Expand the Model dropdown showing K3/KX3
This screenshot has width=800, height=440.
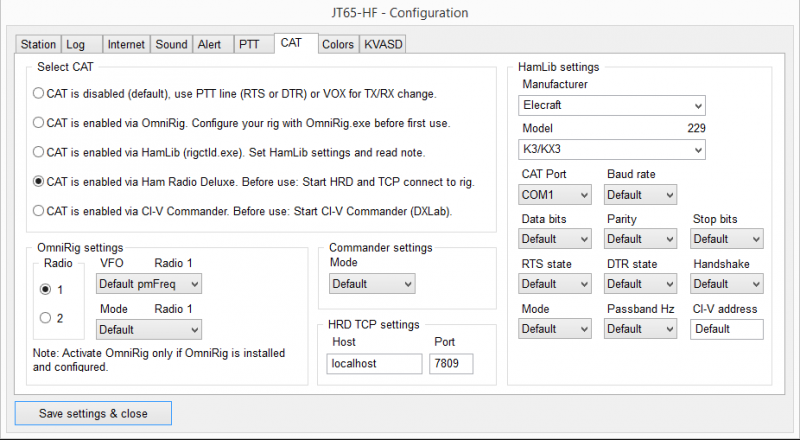tap(612, 149)
